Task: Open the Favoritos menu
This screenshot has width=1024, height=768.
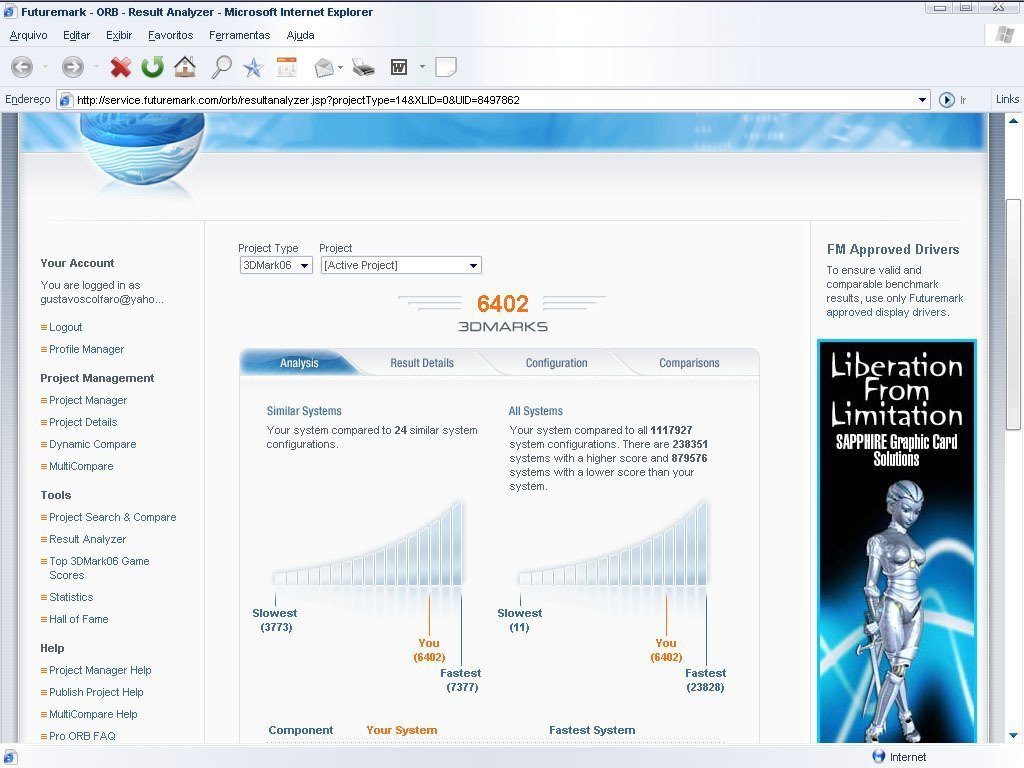Action: coord(170,35)
